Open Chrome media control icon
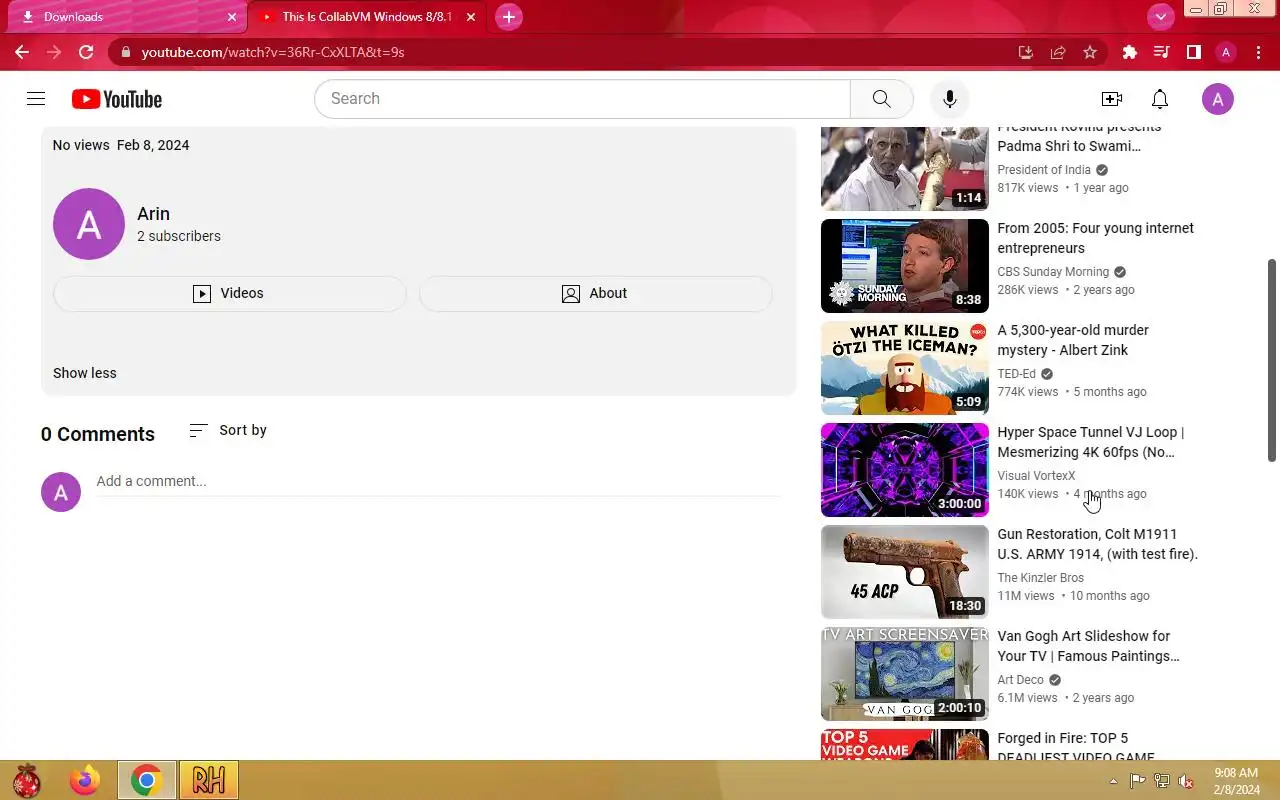Screen dimensions: 1280x800 pos(1162,52)
